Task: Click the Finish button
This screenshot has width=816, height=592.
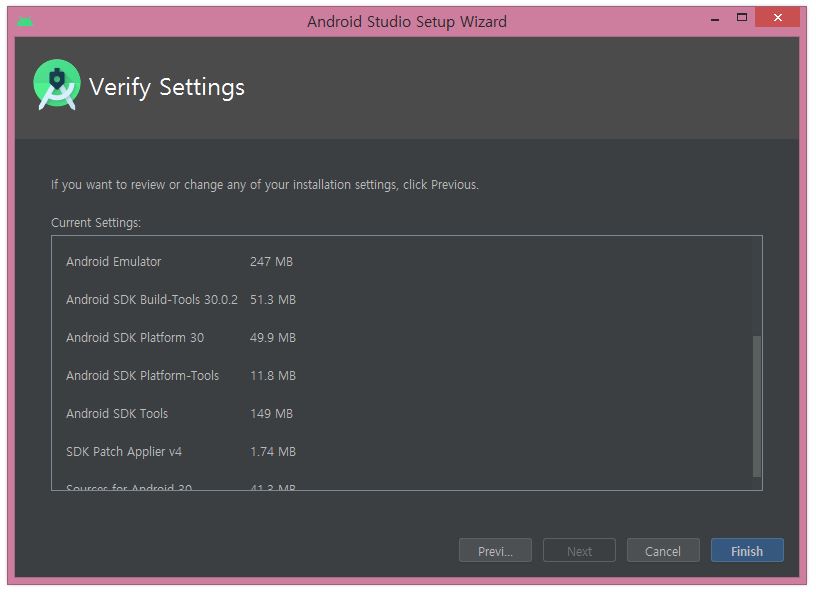Action: pyautogui.click(x=747, y=550)
